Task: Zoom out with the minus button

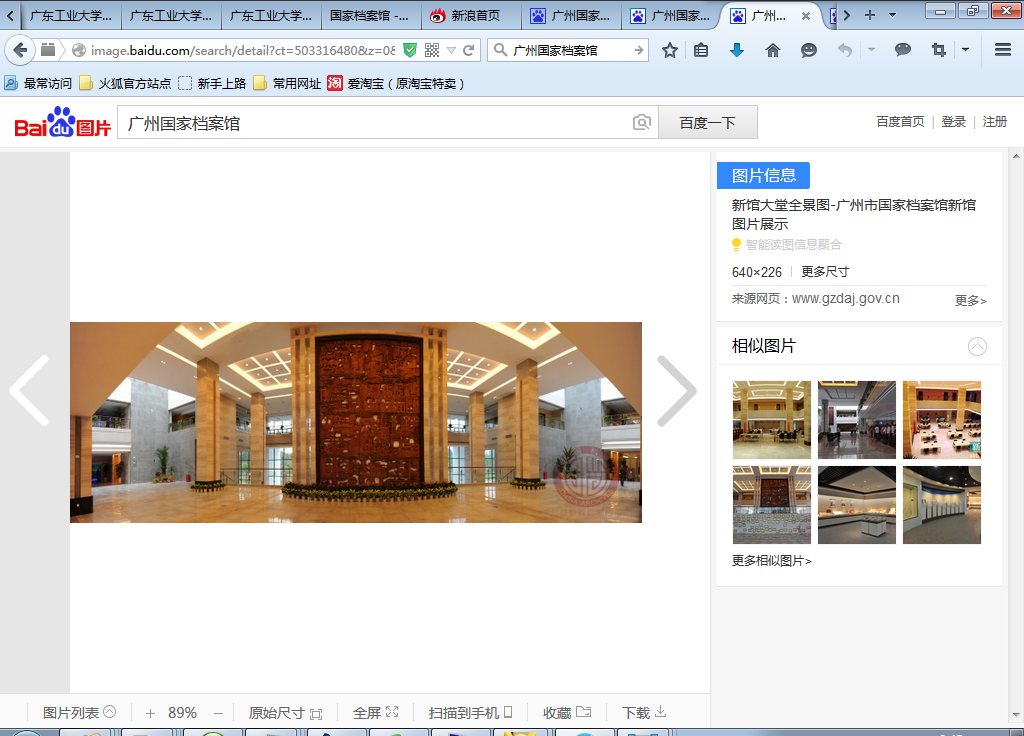Action: [x=218, y=713]
